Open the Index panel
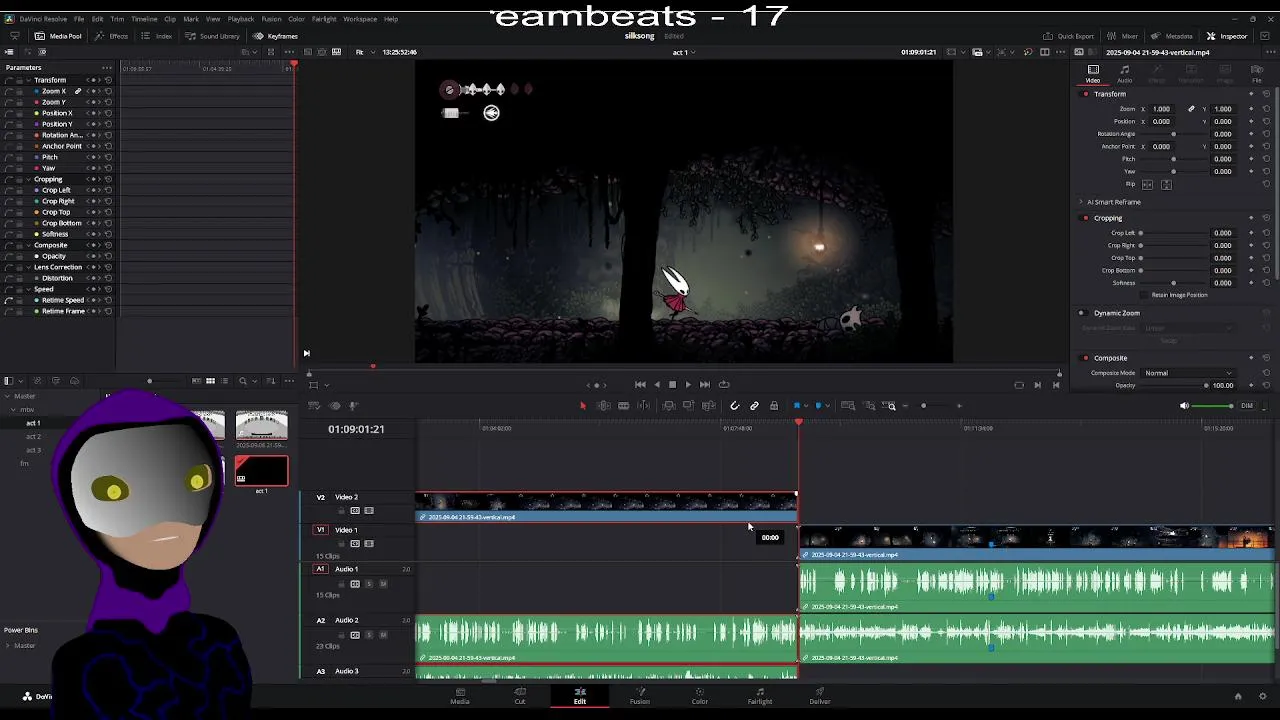1280x720 pixels. coord(156,36)
